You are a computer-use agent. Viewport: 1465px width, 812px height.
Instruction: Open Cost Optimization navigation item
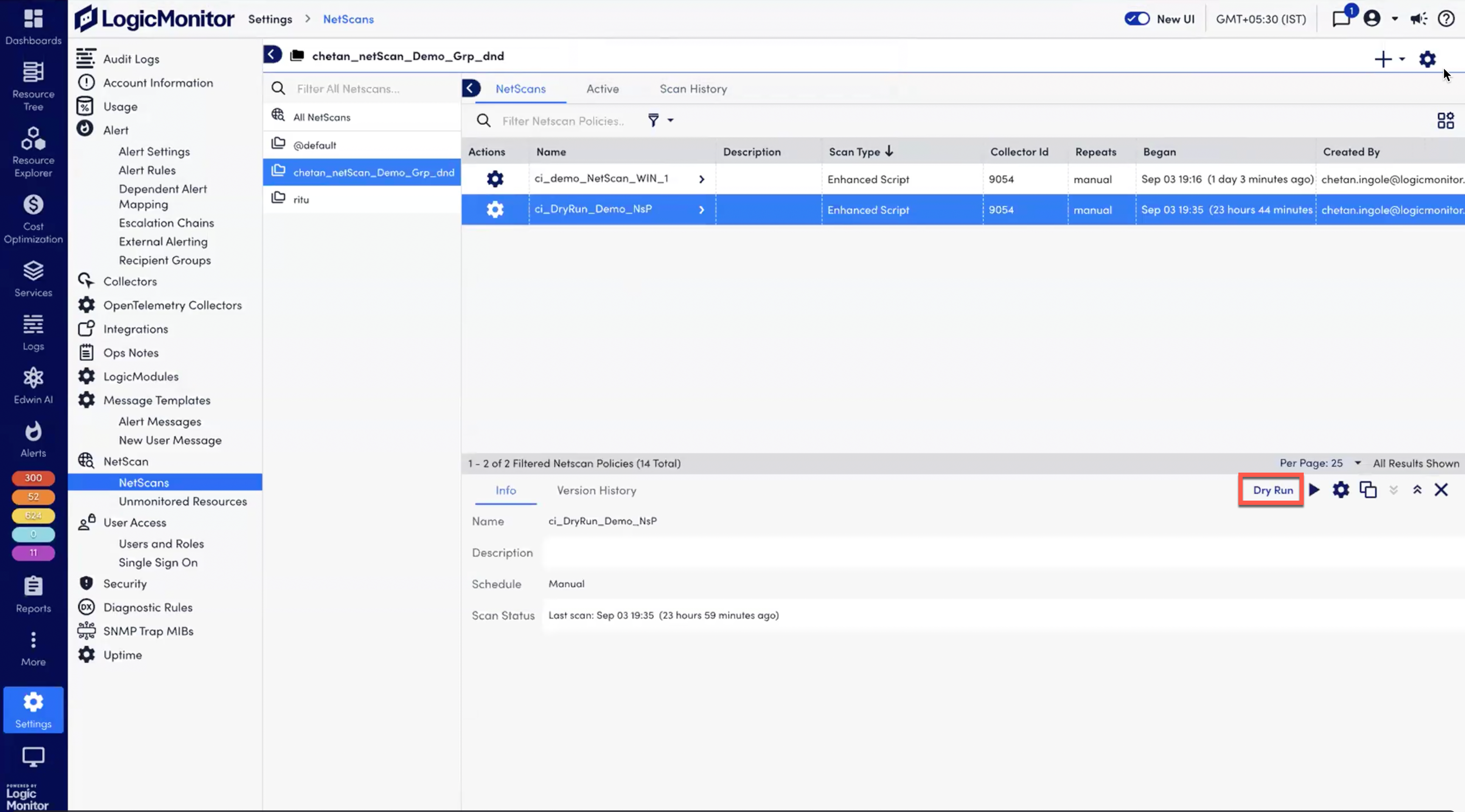tap(33, 219)
